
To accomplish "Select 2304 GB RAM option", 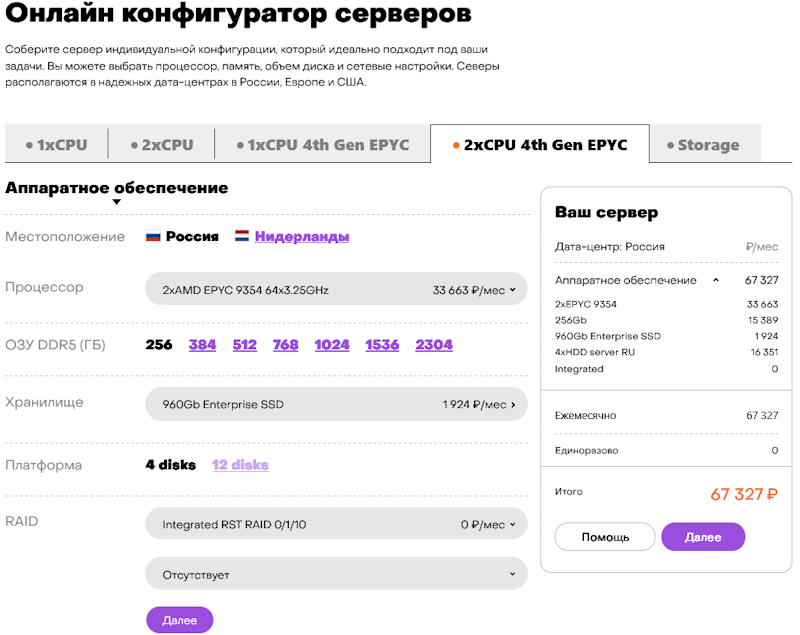I will click(434, 345).
